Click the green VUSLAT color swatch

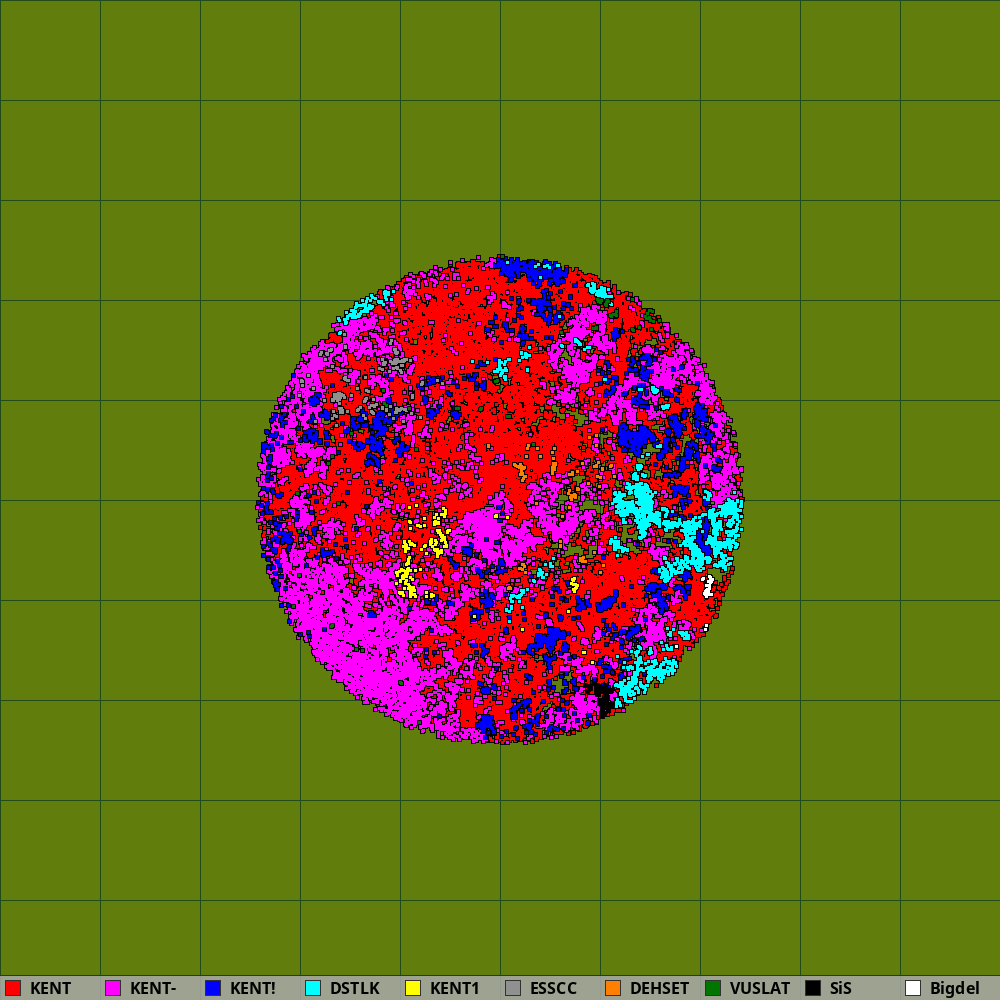713,988
